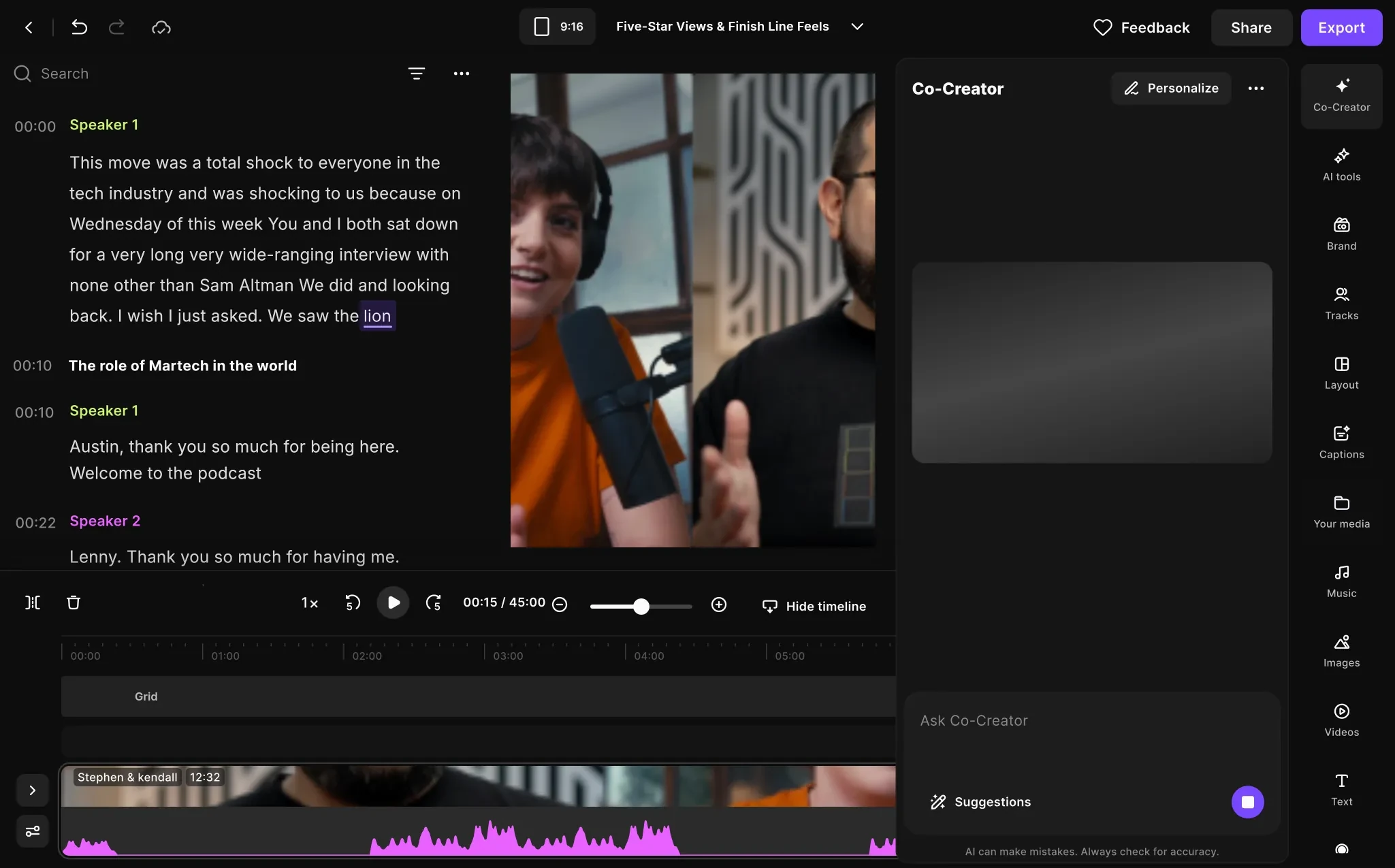Image resolution: width=1395 pixels, height=868 pixels.
Task: Open the Videos panel
Action: [x=1341, y=721]
